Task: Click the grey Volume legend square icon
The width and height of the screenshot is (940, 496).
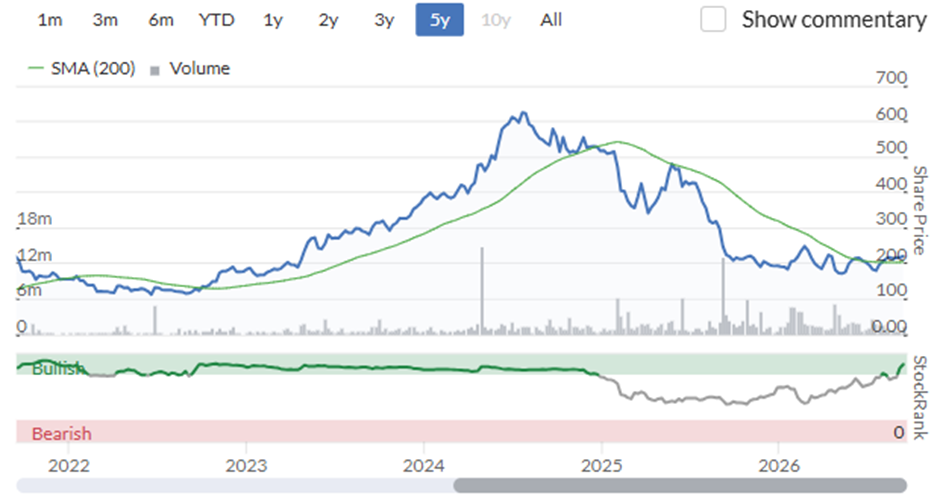Action: tap(155, 71)
